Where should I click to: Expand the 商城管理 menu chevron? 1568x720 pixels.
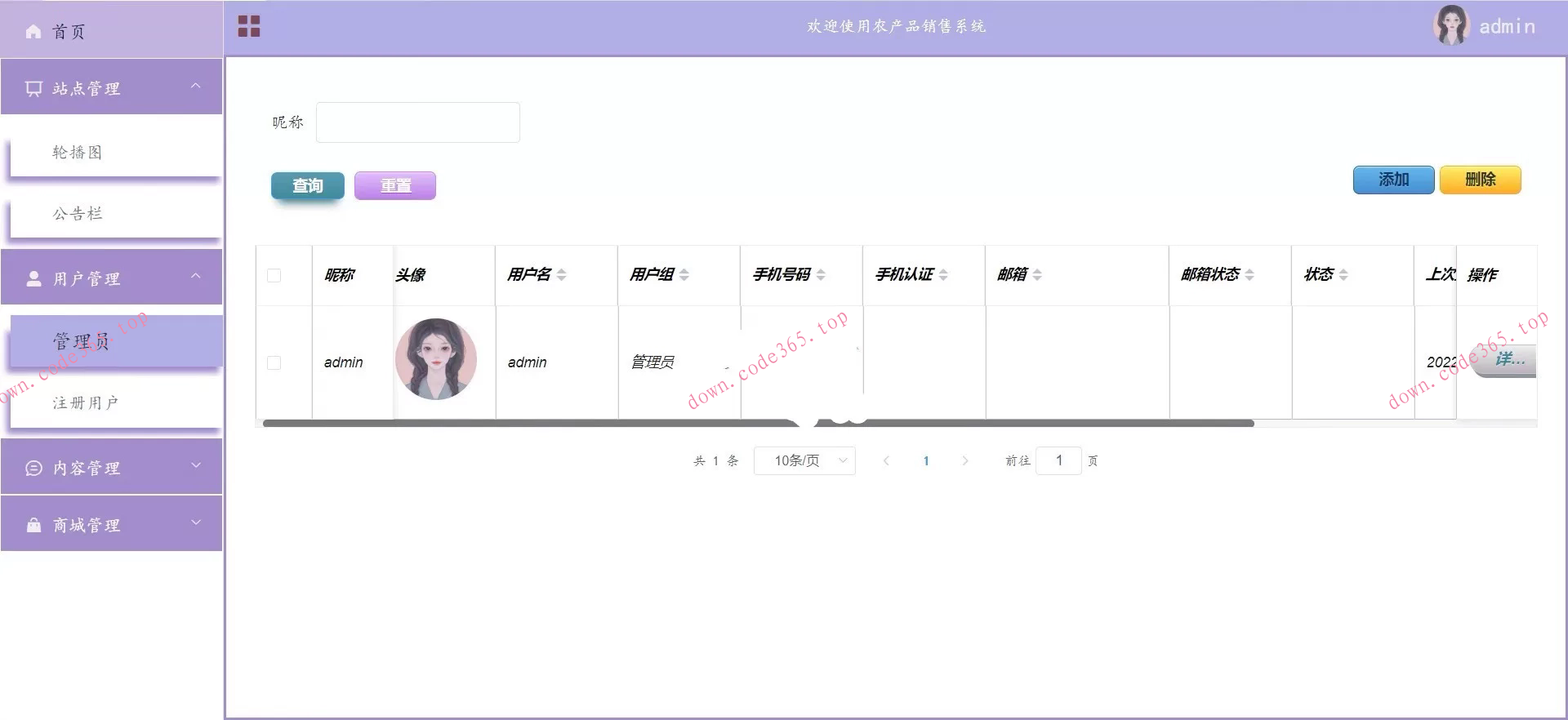pyautogui.click(x=195, y=522)
